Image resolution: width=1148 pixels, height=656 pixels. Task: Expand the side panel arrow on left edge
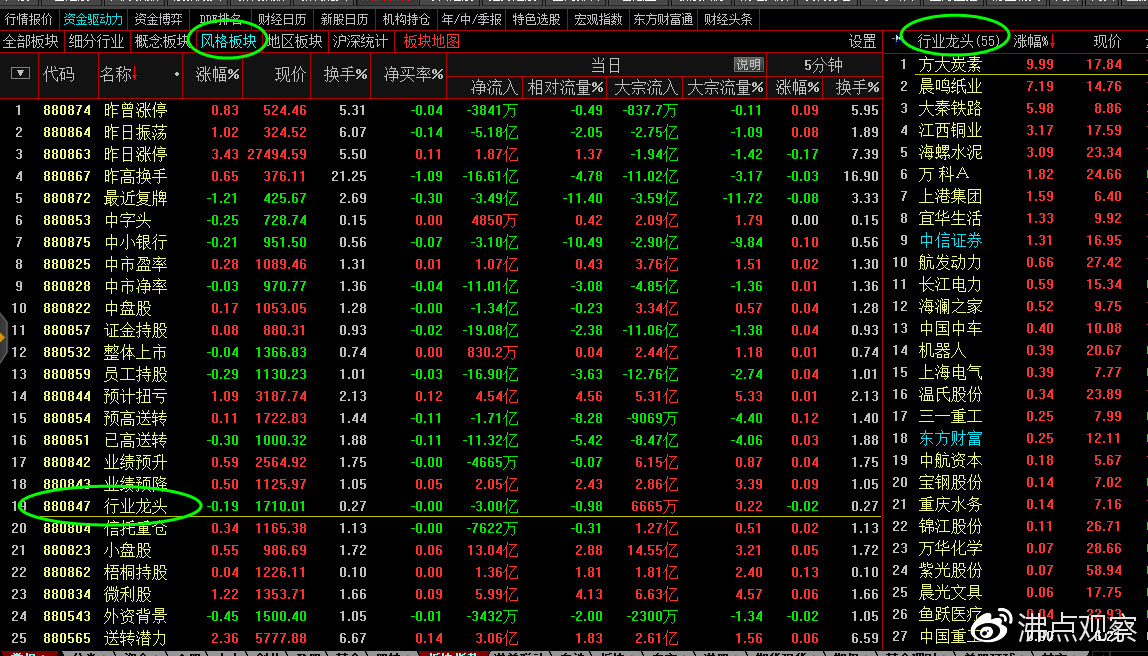[3, 338]
